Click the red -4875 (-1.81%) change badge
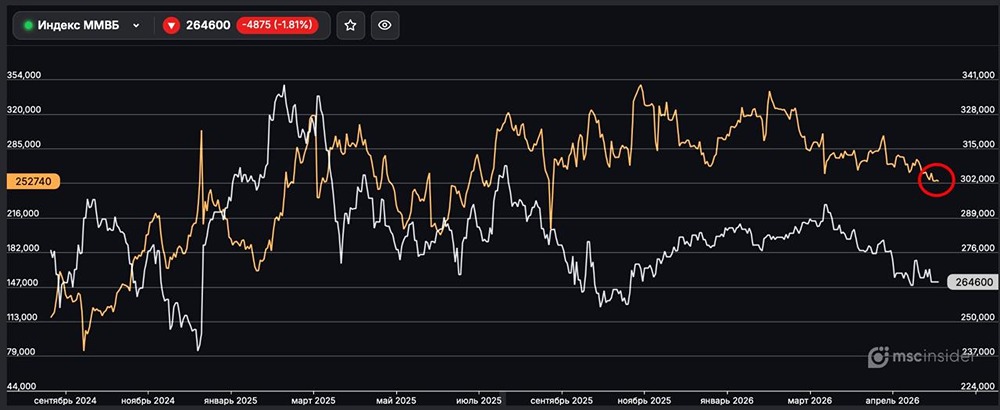 coord(277,26)
